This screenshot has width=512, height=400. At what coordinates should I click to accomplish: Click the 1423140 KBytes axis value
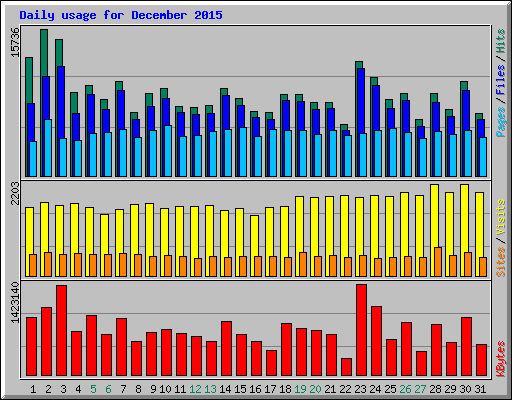15,303
